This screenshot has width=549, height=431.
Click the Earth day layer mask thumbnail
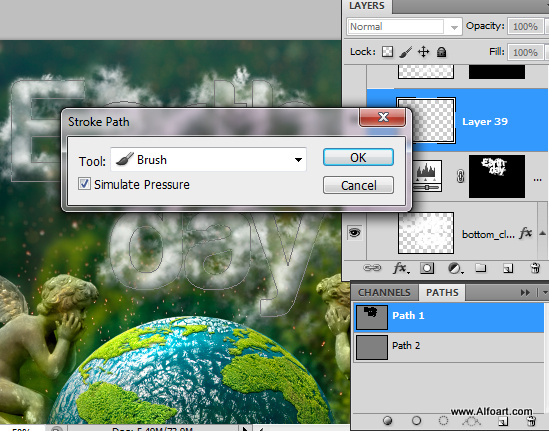[496, 176]
